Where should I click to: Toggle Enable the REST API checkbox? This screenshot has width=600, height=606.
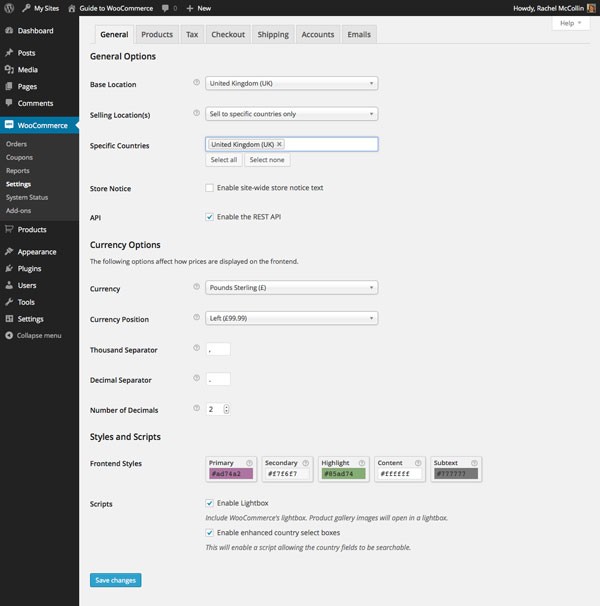point(210,217)
